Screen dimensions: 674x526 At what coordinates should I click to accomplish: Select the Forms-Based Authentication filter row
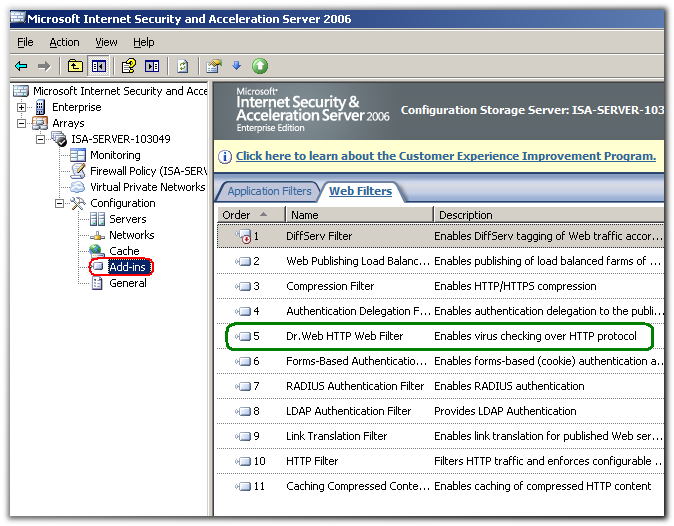[x=440, y=361]
